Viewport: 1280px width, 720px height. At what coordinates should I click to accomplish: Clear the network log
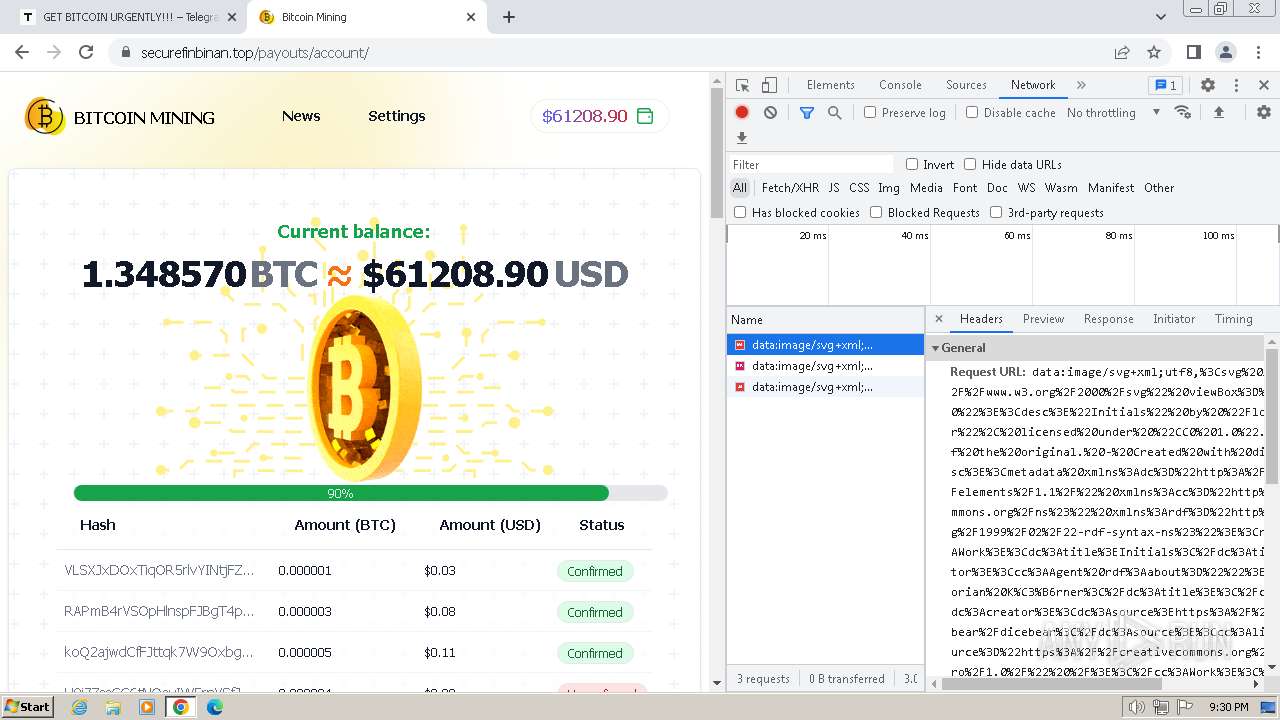point(770,113)
